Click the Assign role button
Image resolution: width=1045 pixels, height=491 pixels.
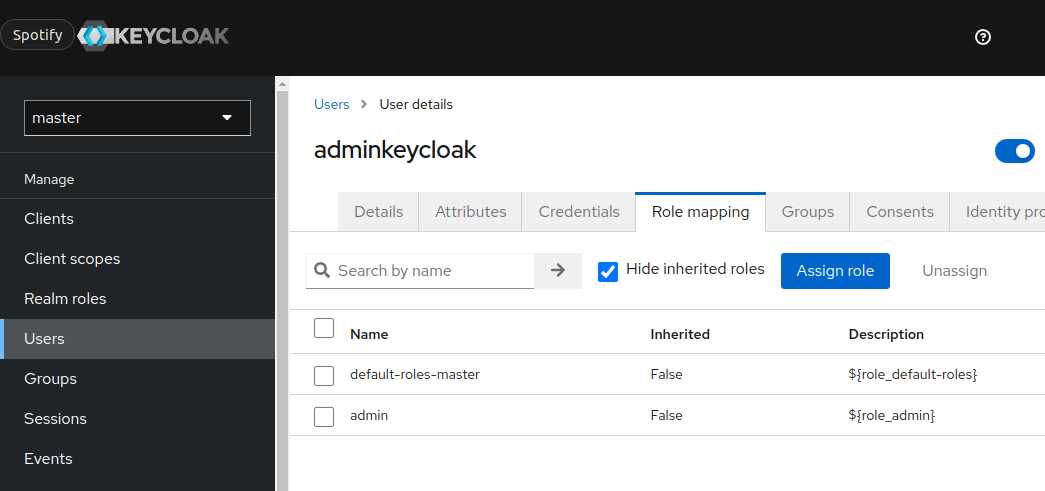(835, 271)
